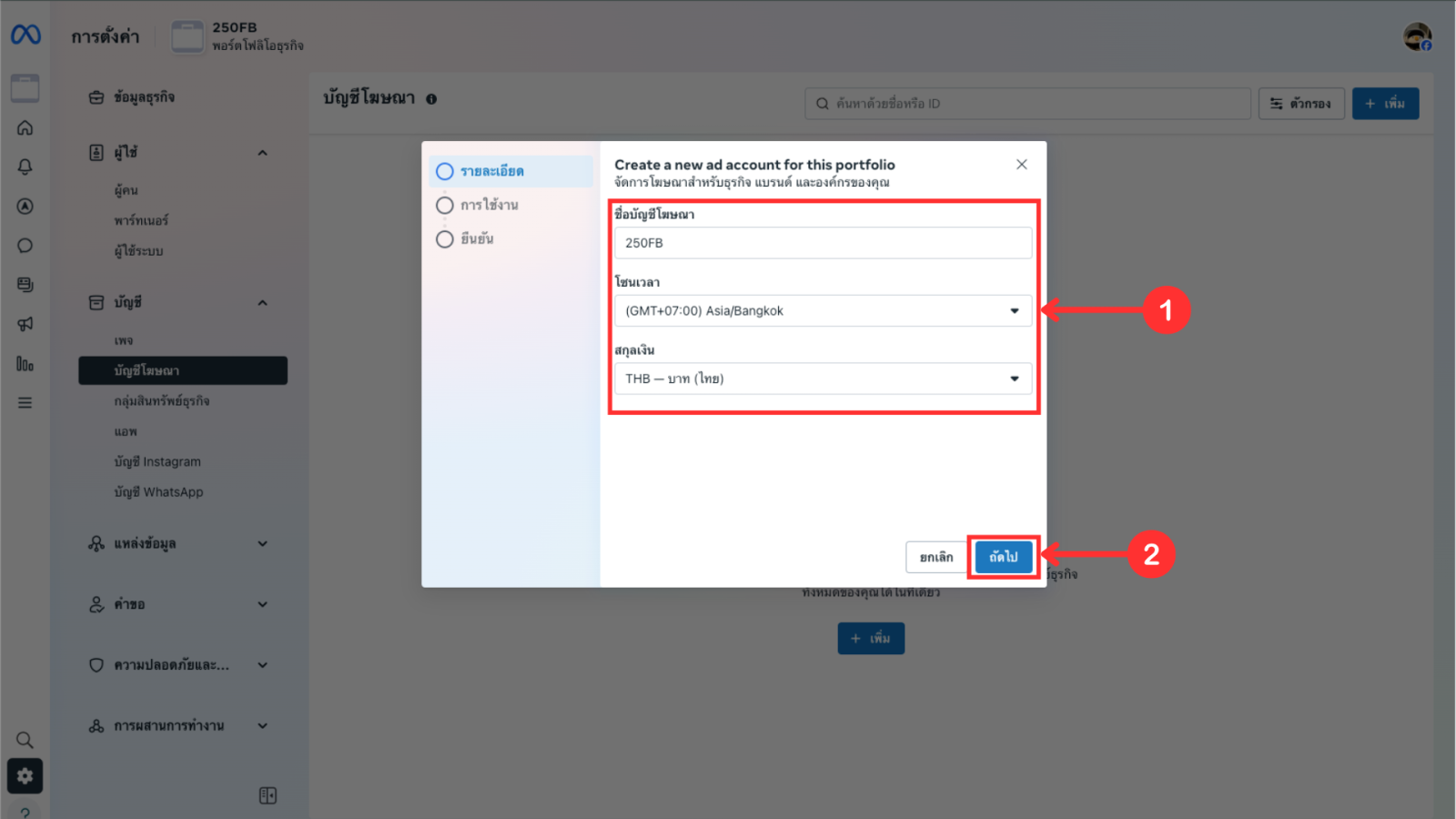Click the info icon beside บัญชีโฆษณา heading
The height and width of the screenshot is (819, 1456).
point(431,99)
